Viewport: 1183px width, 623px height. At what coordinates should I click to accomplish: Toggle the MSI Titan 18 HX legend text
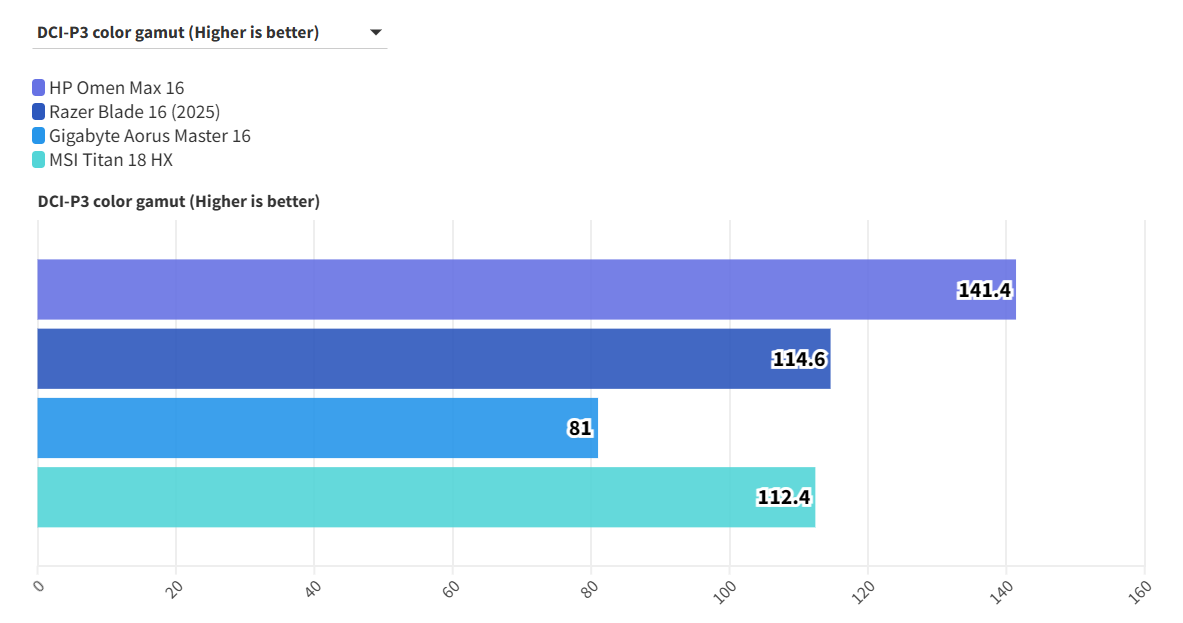point(110,160)
